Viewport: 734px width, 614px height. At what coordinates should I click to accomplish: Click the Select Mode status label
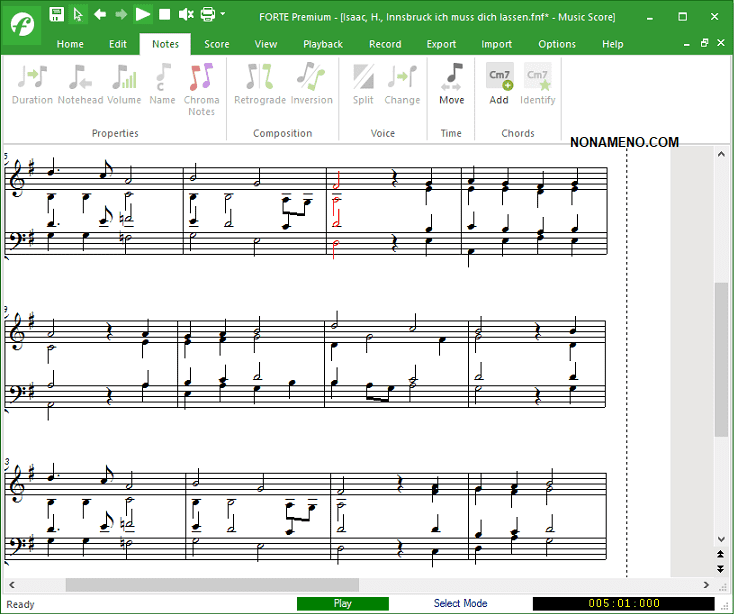(460, 603)
